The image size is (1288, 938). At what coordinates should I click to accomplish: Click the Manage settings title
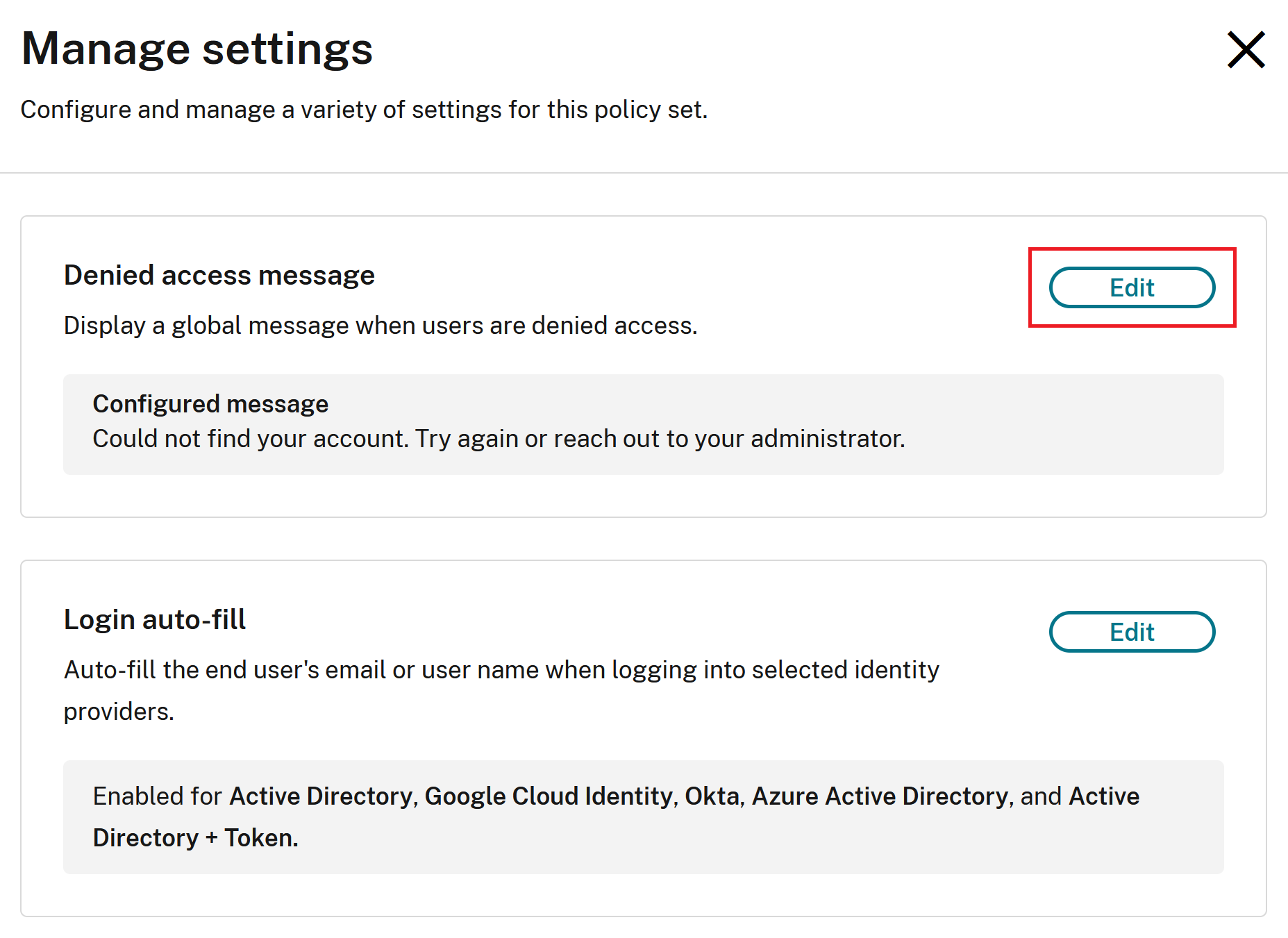[197, 49]
